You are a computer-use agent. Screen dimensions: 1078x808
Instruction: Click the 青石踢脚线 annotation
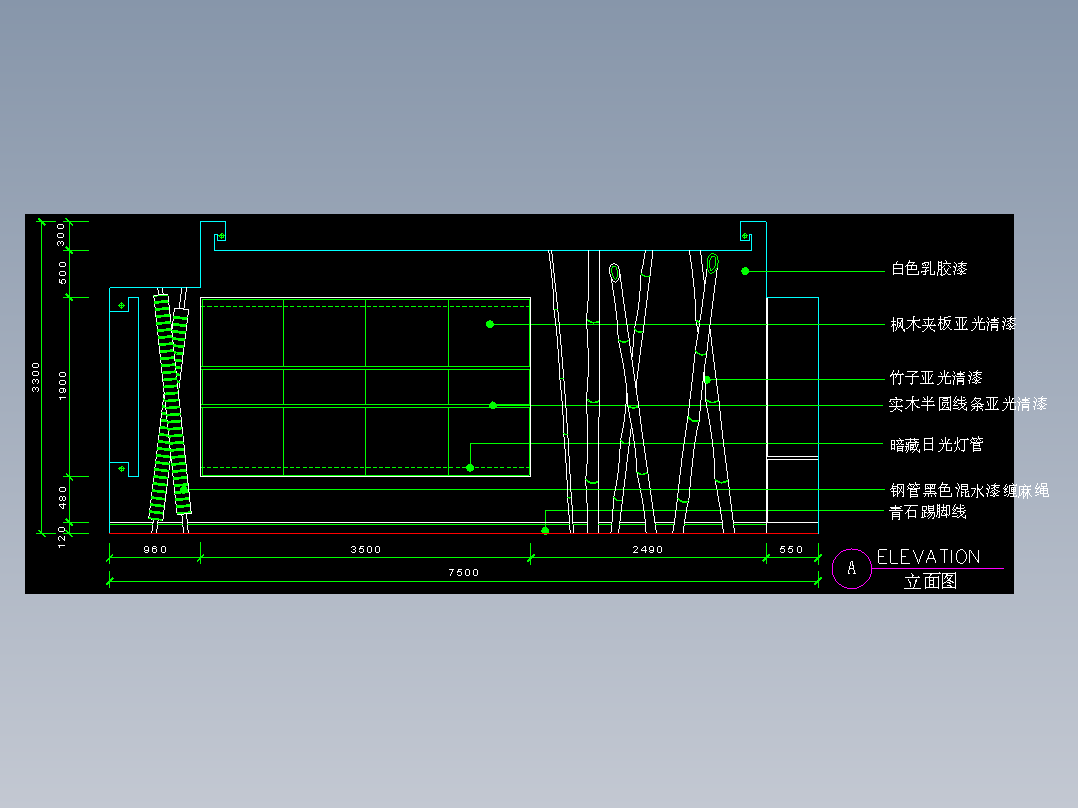tap(927, 512)
